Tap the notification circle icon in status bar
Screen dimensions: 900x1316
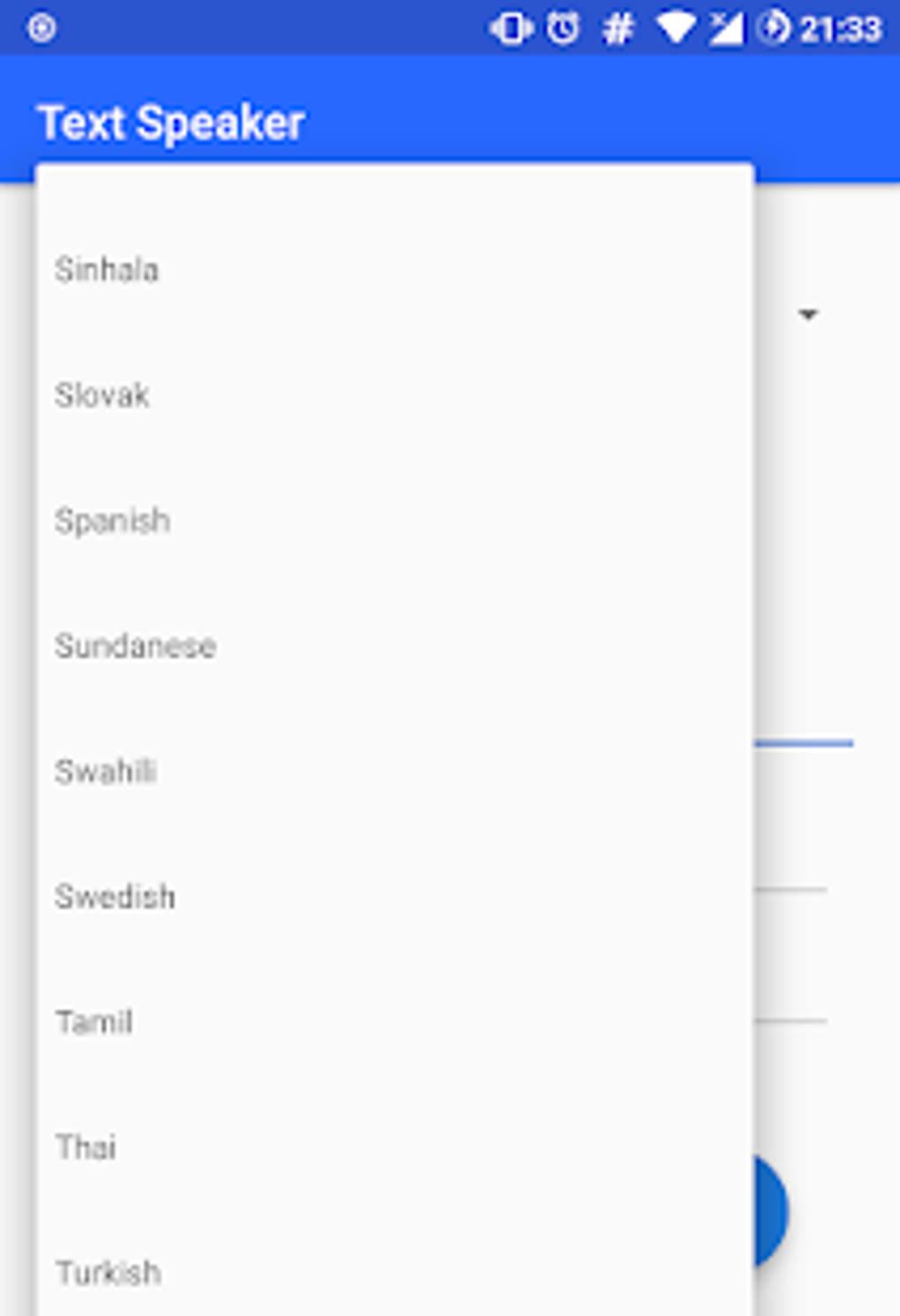(x=41, y=28)
